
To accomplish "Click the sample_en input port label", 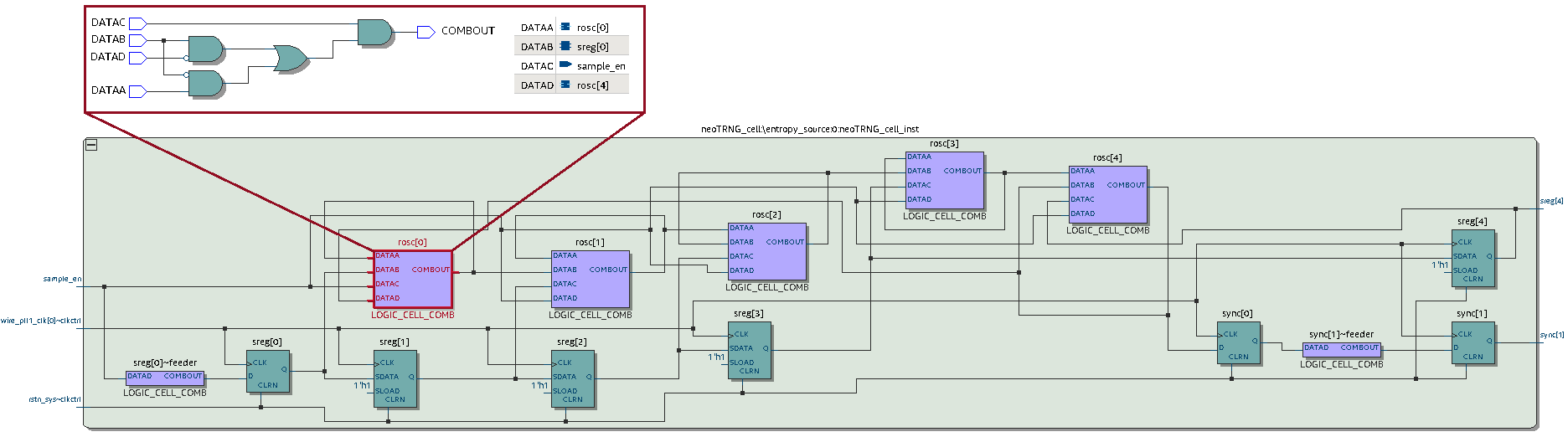I will pyautogui.click(x=62, y=279).
